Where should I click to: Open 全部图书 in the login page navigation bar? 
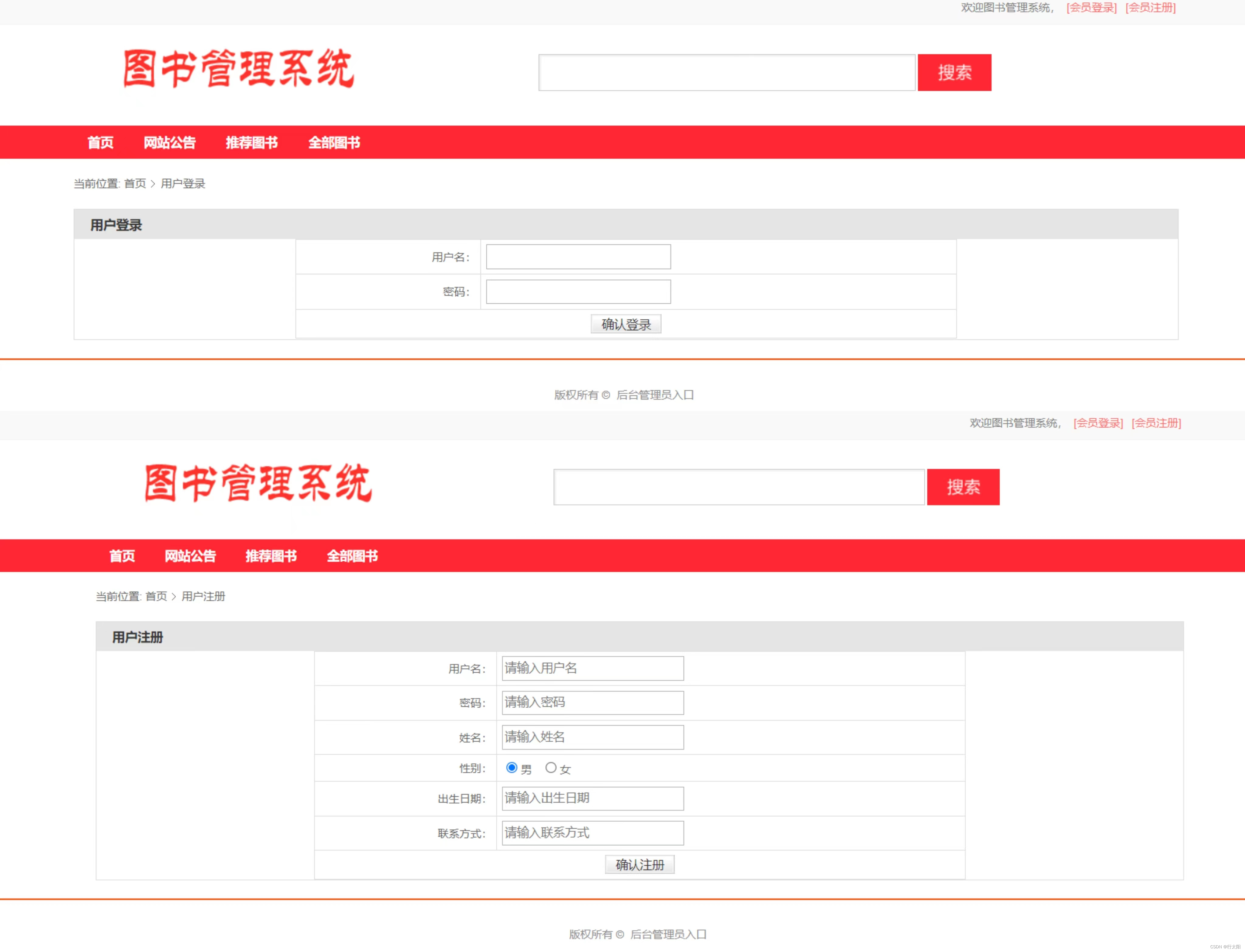[334, 142]
